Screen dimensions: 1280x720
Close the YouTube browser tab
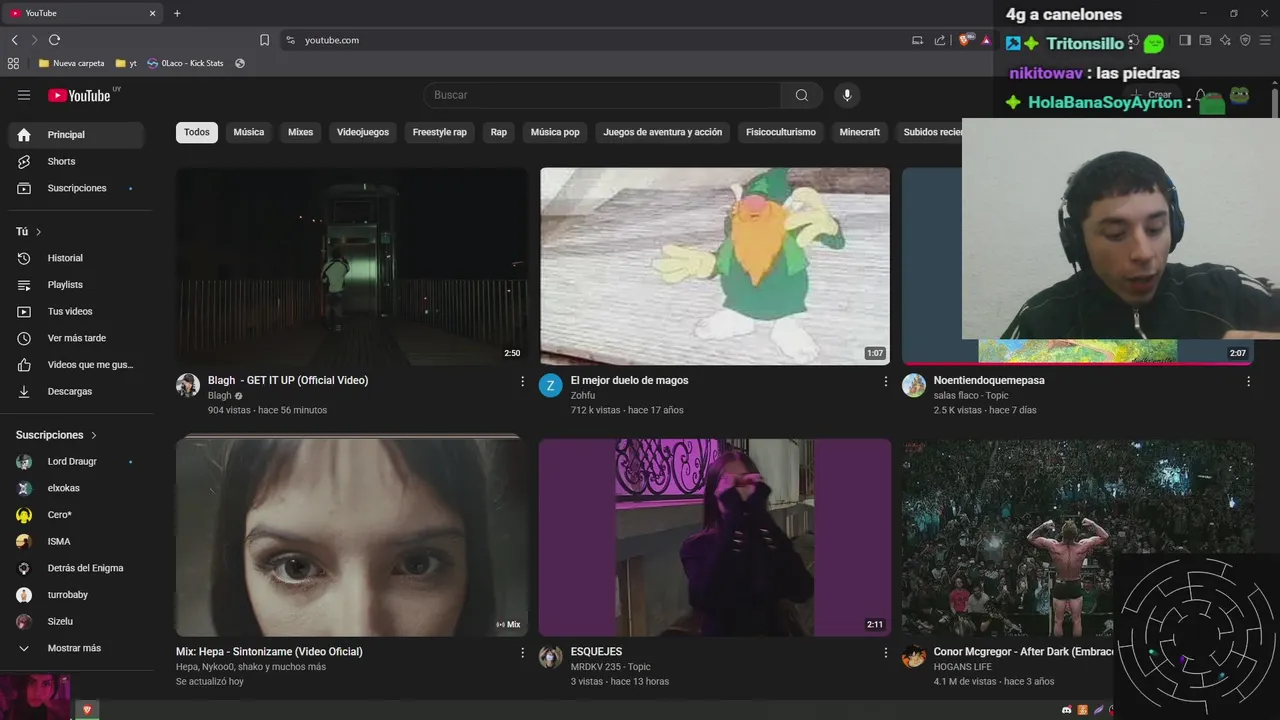(153, 13)
